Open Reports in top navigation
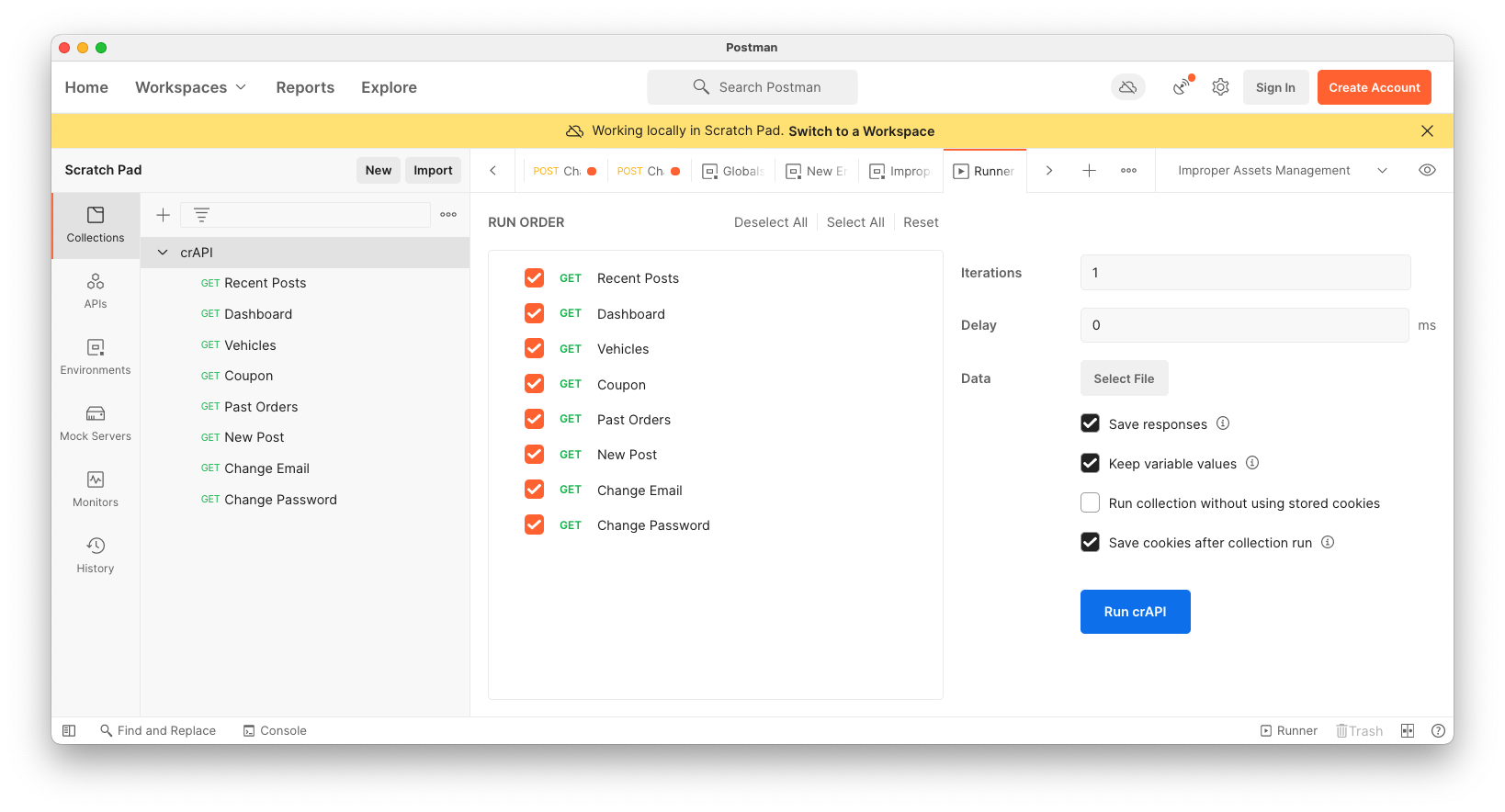Image resolution: width=1505 pixels, height=812 pixels. pyautogui.click(x=305, y=87)
